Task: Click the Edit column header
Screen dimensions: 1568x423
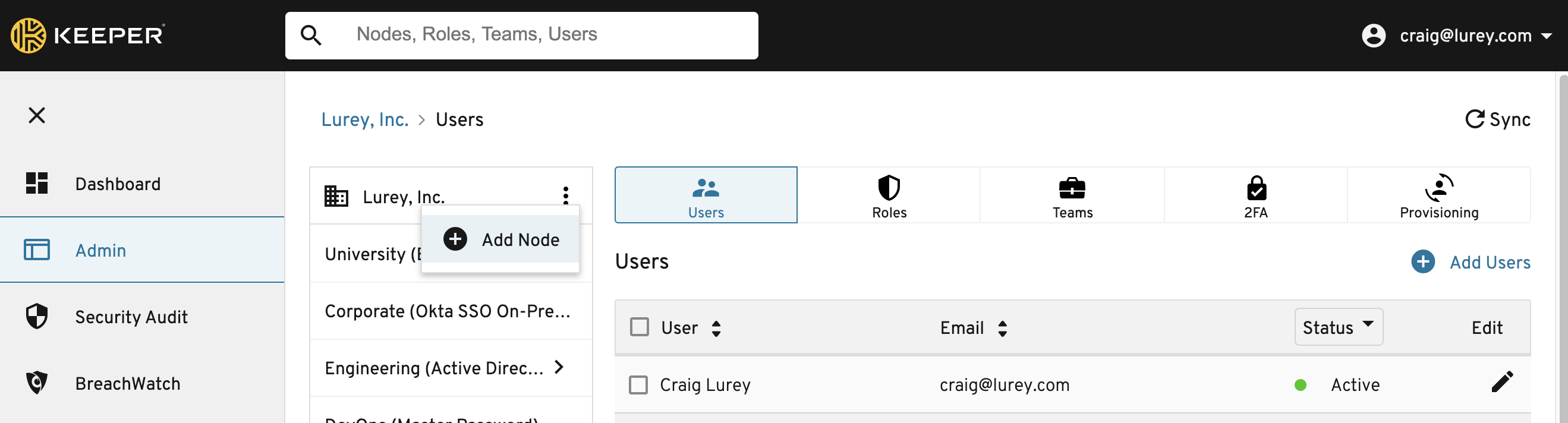Action: click(1487, 327)
